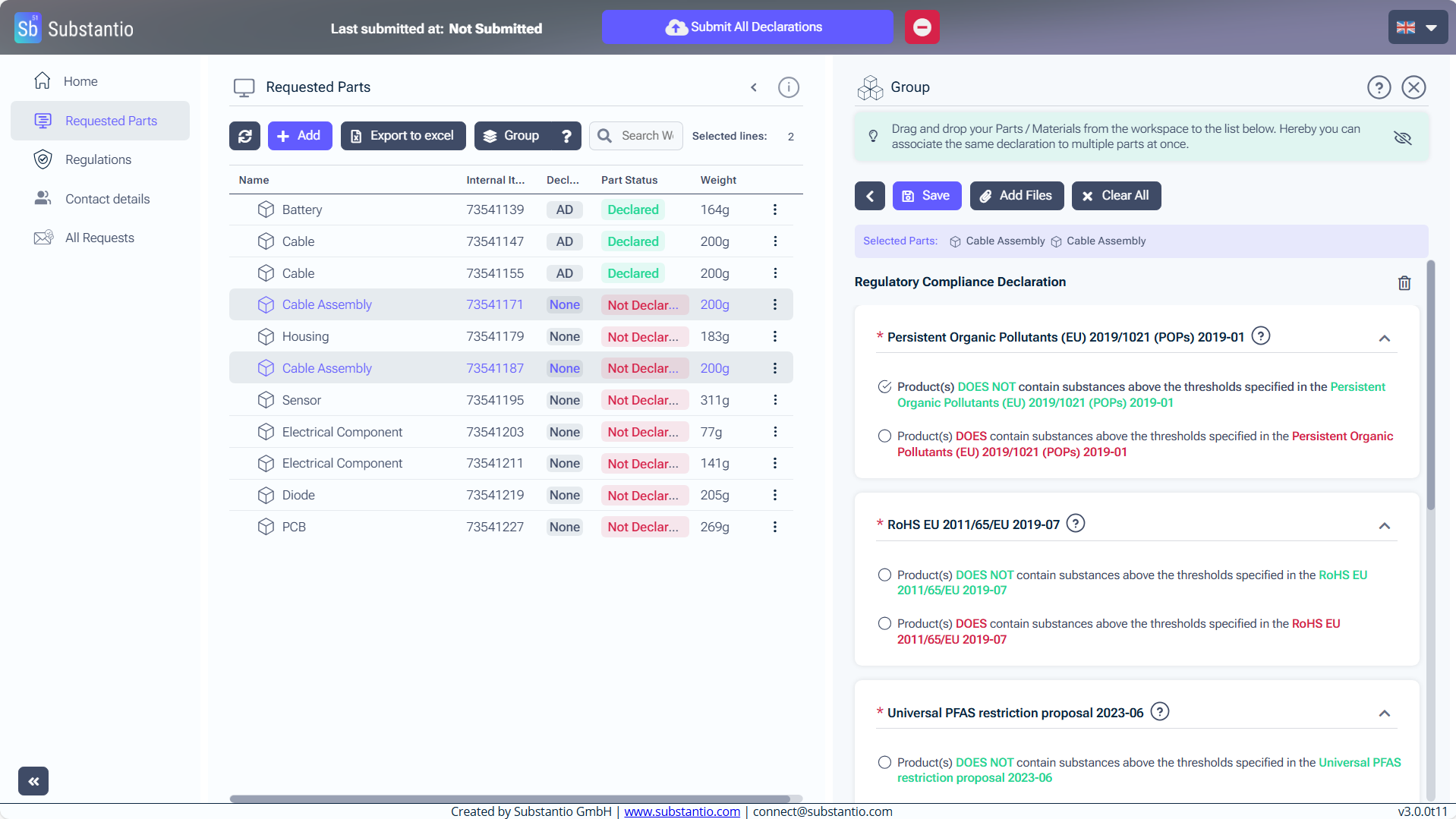Click the red cancel icon beside Submit
Viewport: 1456px width, 819px height.
pyautogui.click(x=922, y=27)
